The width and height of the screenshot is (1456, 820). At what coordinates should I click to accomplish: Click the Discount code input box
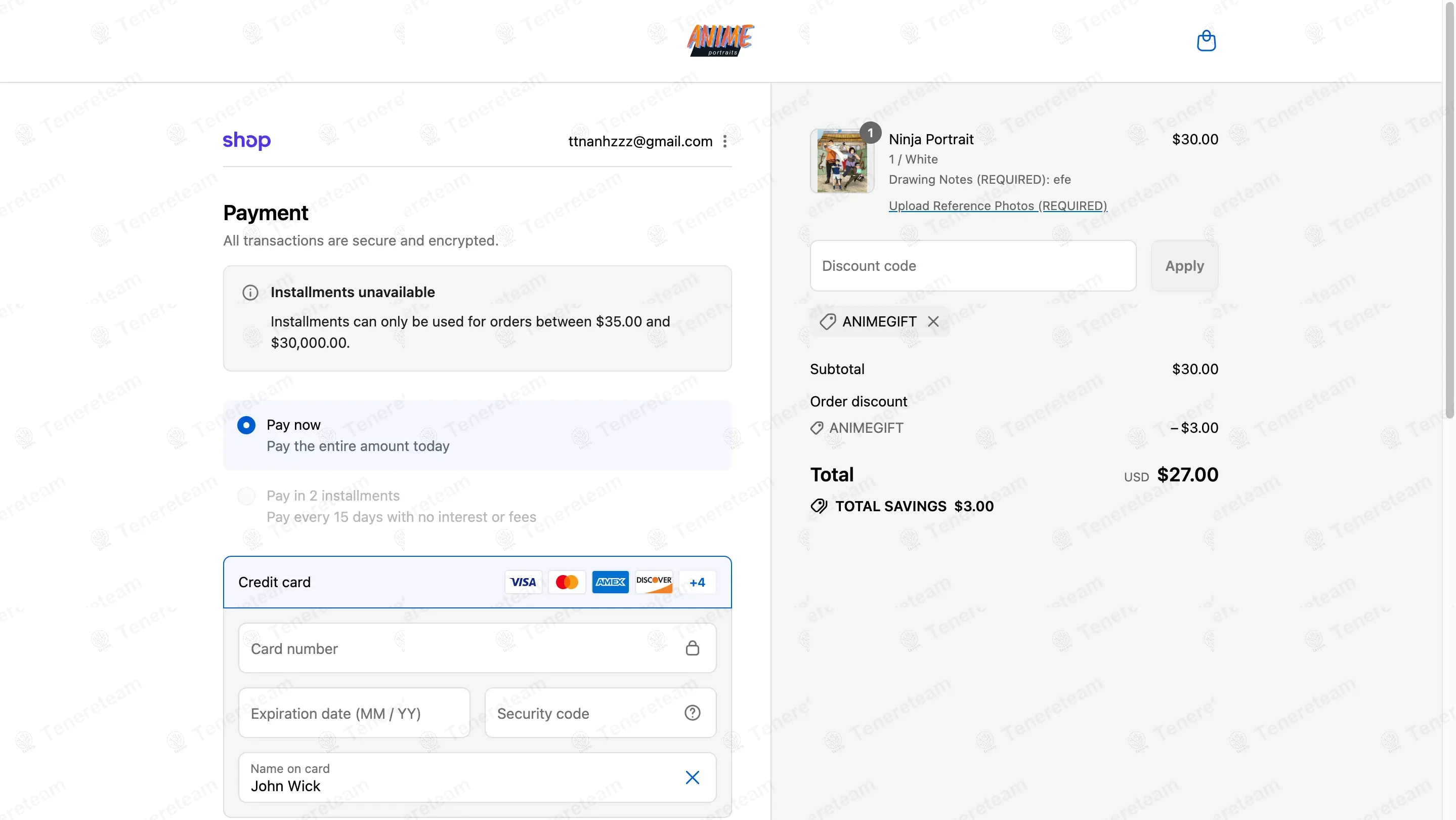pos(973,266)
